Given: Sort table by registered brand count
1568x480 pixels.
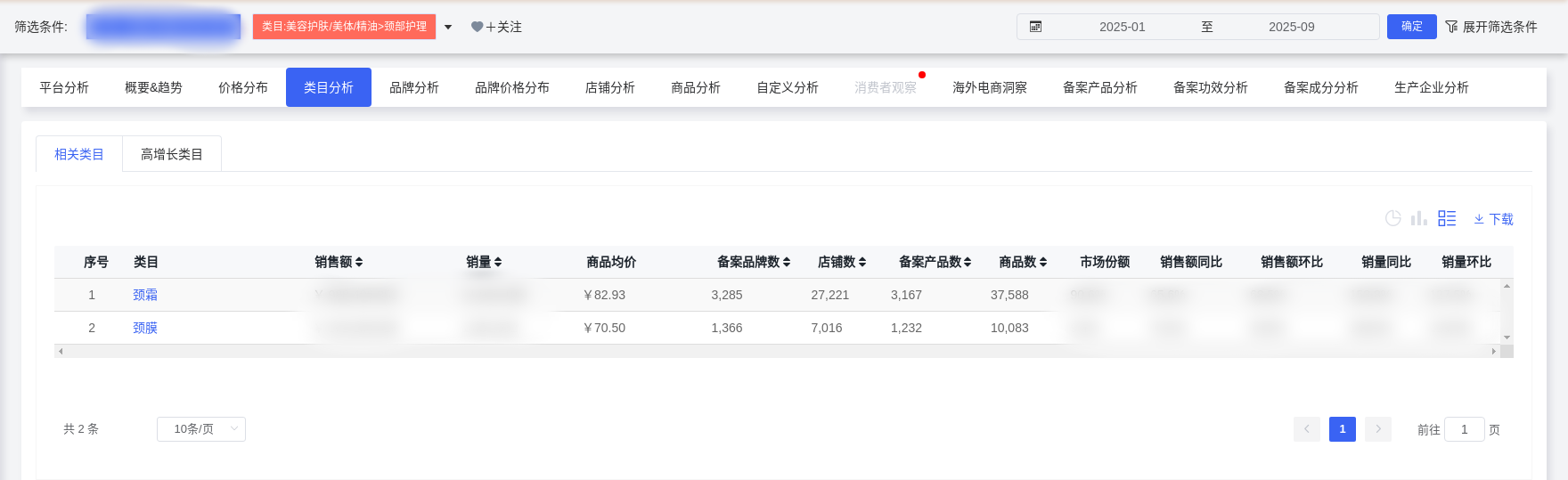Looking at the screenshot, I should [x=753, y=262].
